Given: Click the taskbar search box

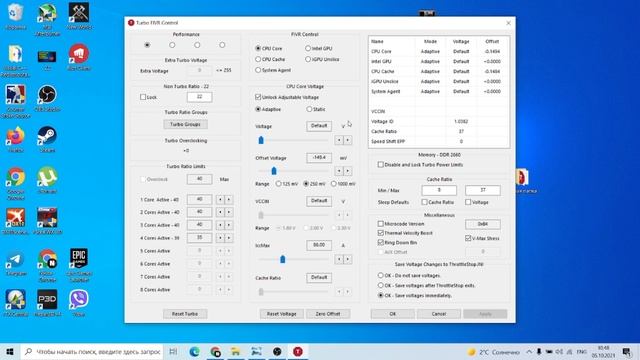Looking at the screenshot, I should coord(91,351).
